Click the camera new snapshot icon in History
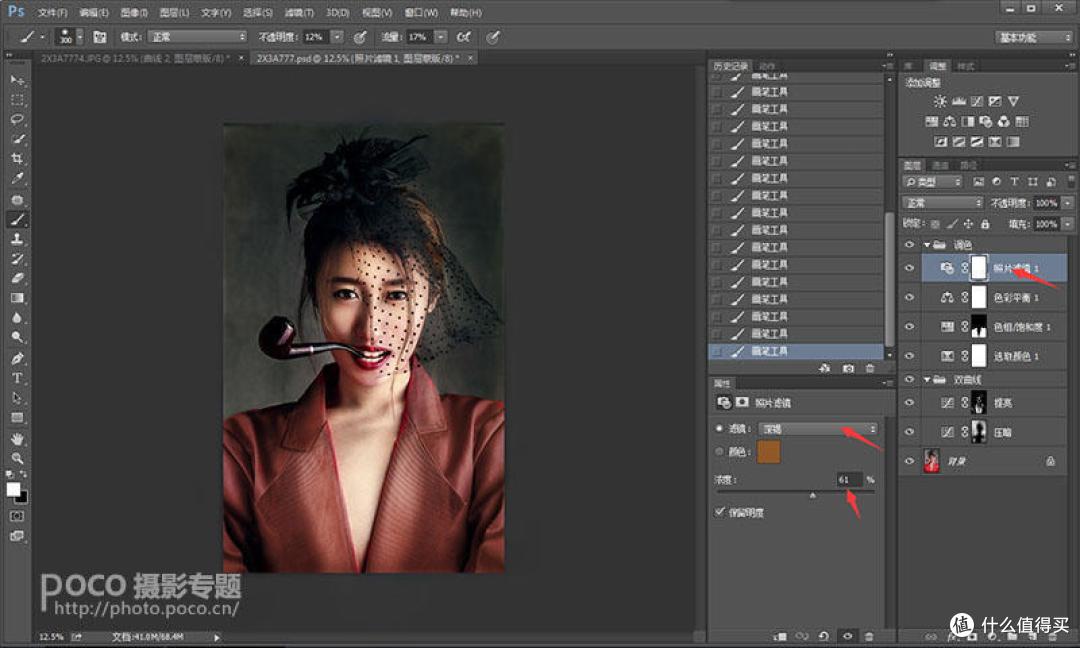 click(848, 368)
